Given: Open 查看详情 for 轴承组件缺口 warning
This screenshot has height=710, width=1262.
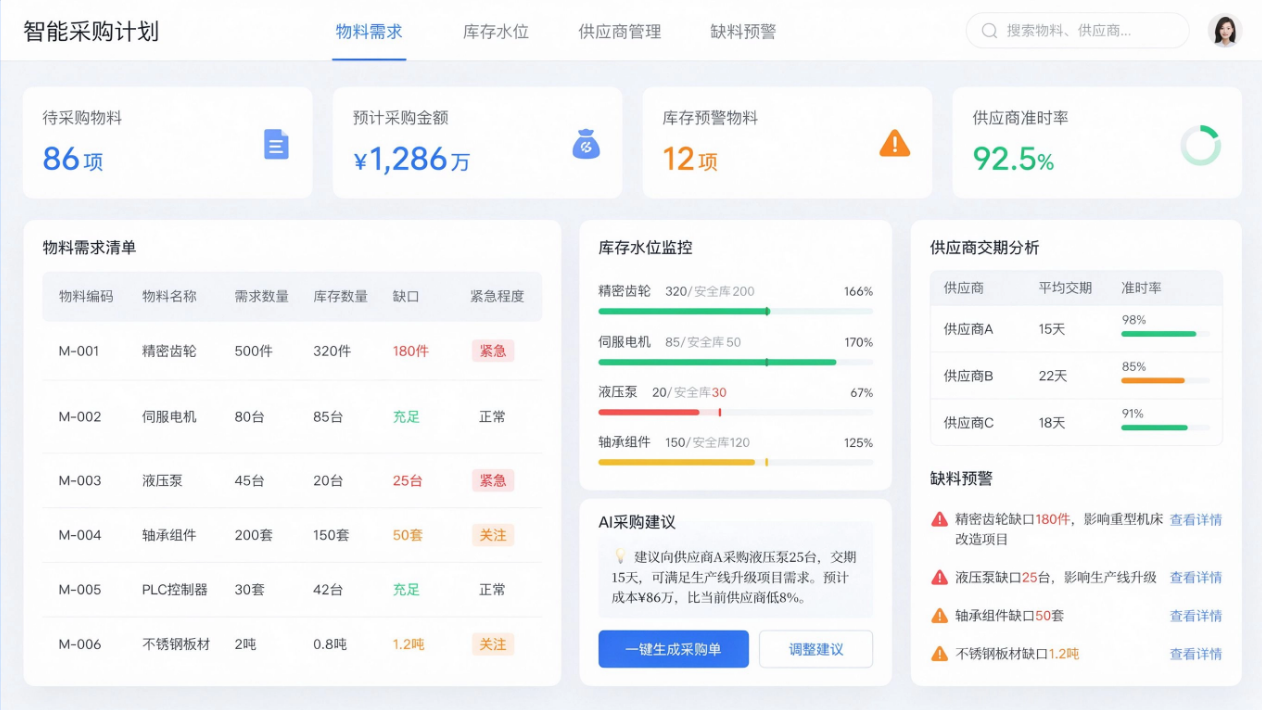Looking at the screenshot, I should pyautogui.click(x=1196, y=616).
